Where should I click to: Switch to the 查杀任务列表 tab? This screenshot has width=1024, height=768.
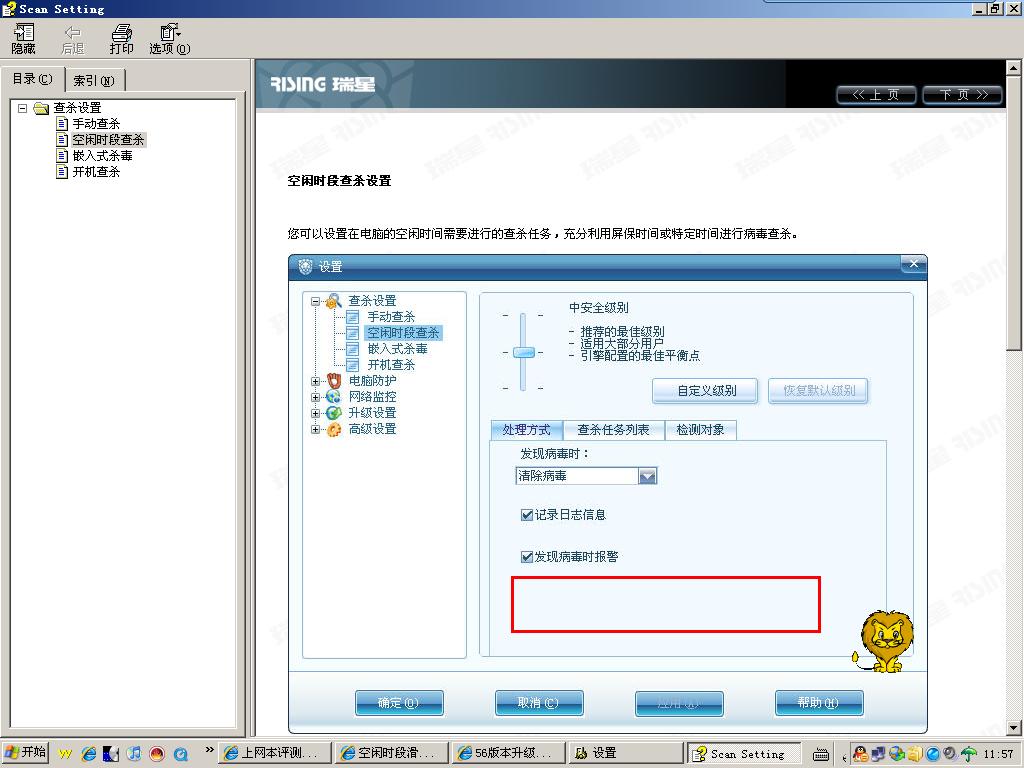[x=613, y=430]
